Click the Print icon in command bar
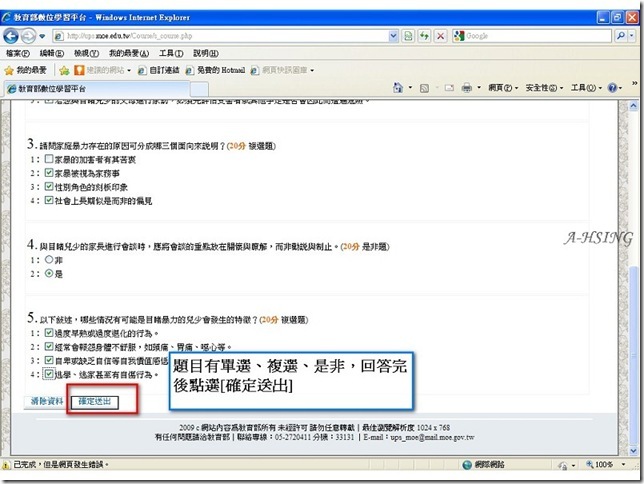Screen dimensions: 644x484 [x=467, y=88]
